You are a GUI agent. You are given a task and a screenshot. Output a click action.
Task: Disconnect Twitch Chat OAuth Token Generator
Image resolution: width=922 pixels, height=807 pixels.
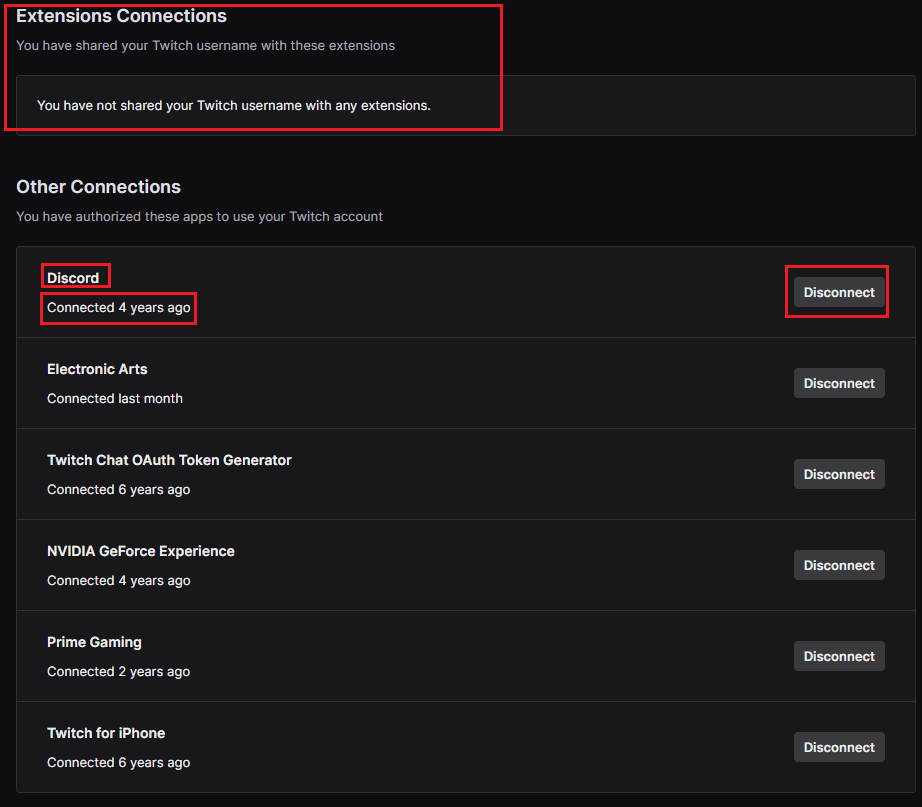click(839, 474)
